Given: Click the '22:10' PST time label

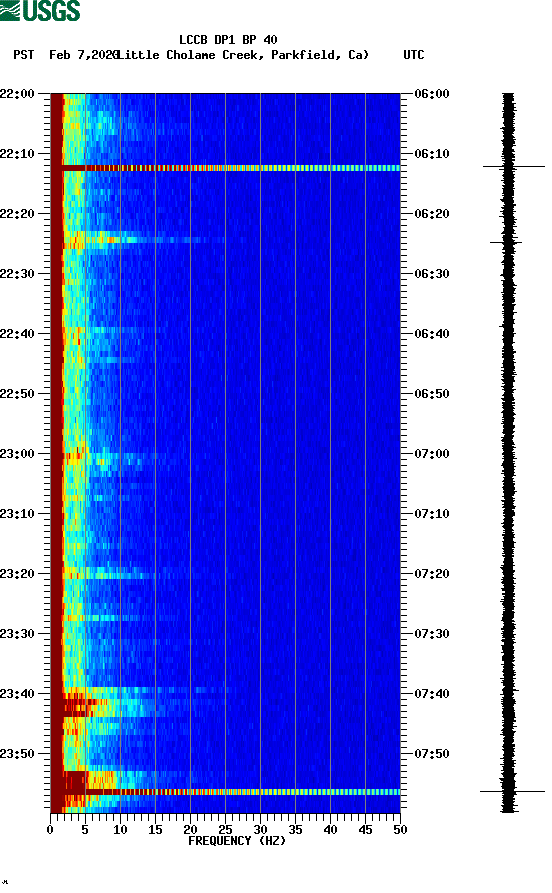Looking at the screenshot, I should coord(17,154).
